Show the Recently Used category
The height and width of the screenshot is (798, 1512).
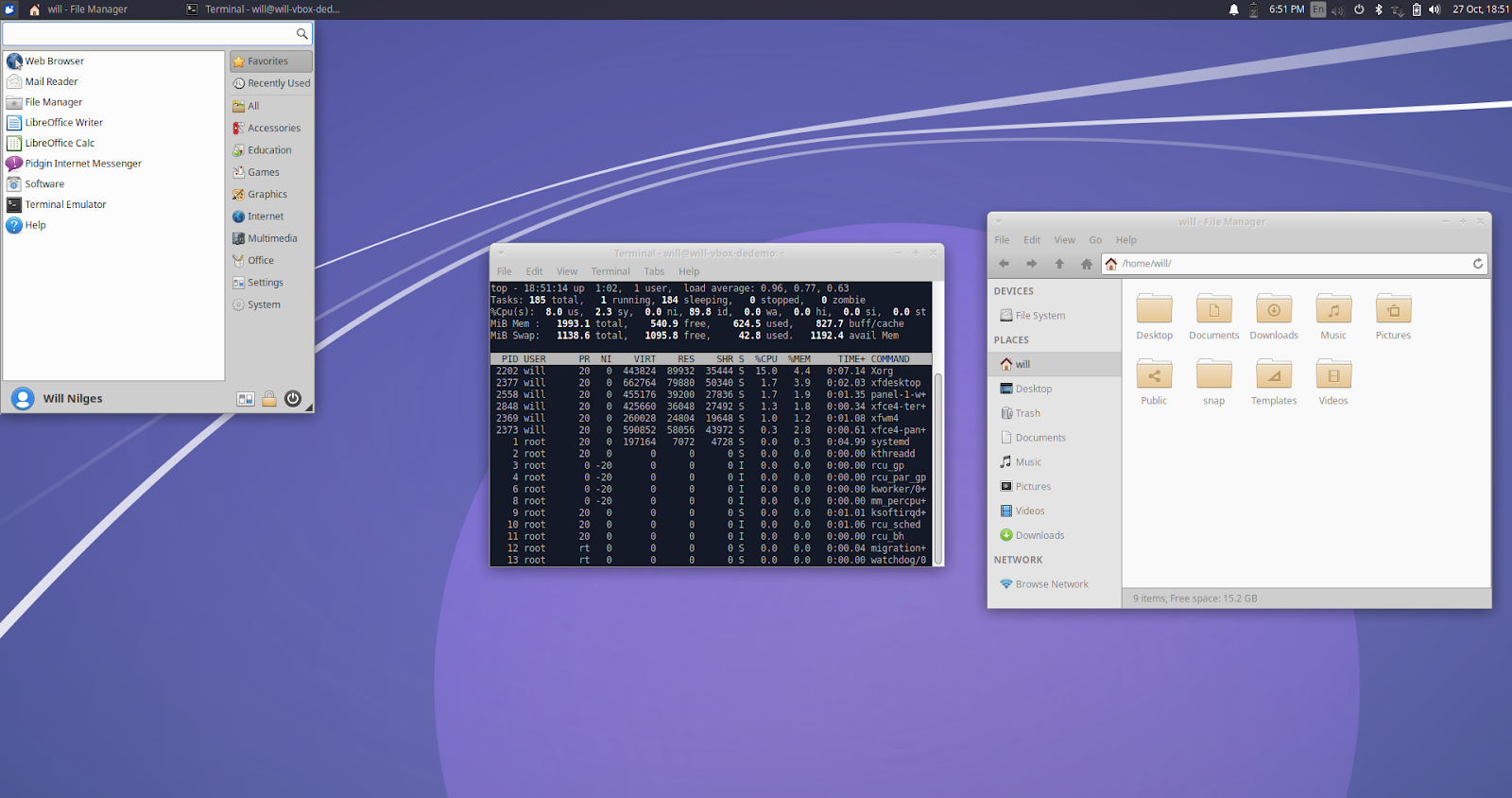[271, 83]
